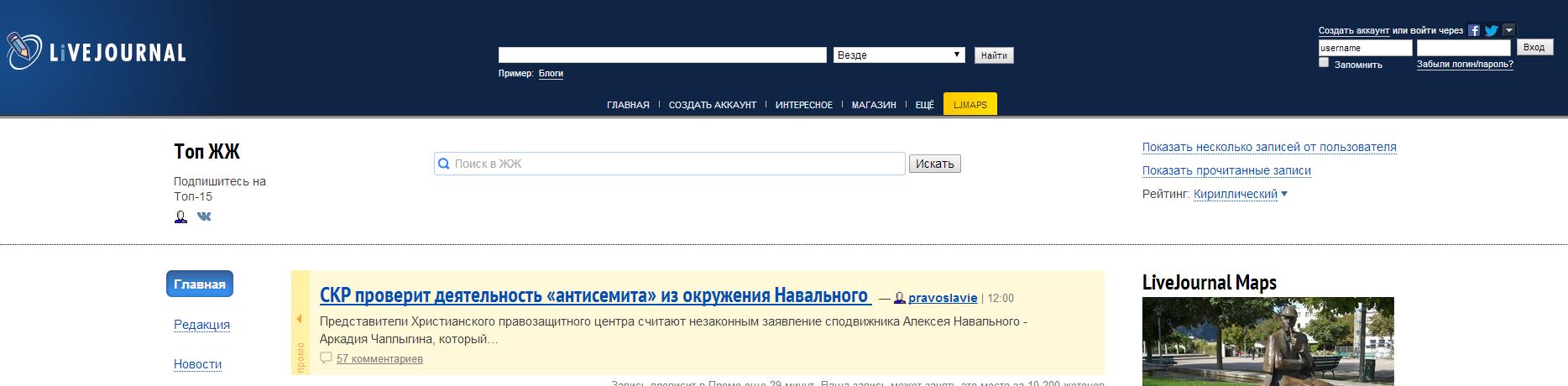
Task: Click the Блоги example link
Action: 551,74
